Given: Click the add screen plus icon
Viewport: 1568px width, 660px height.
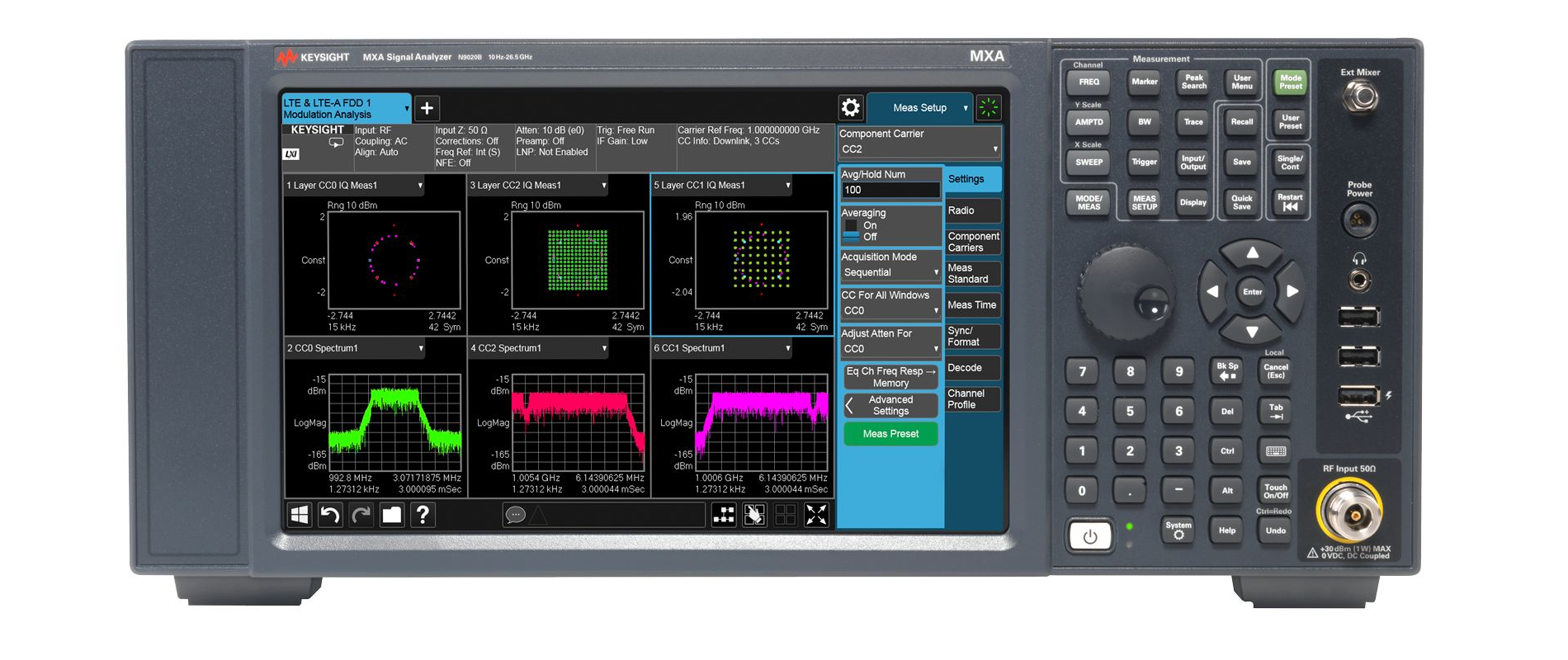Looking at the screenshot, I should (x=427, y=108).
